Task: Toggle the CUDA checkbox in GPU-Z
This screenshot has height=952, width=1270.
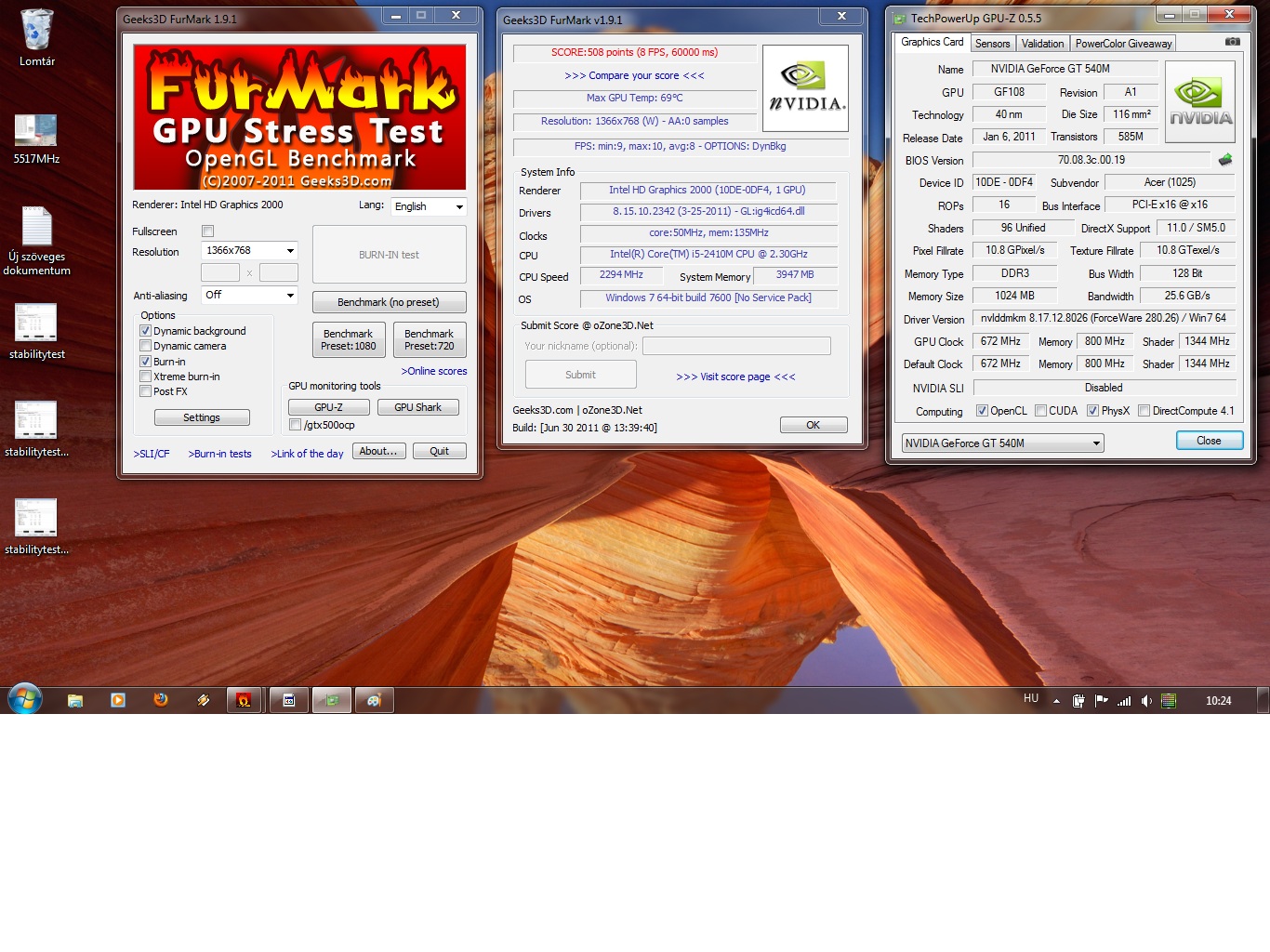Action: [1040, 411]
